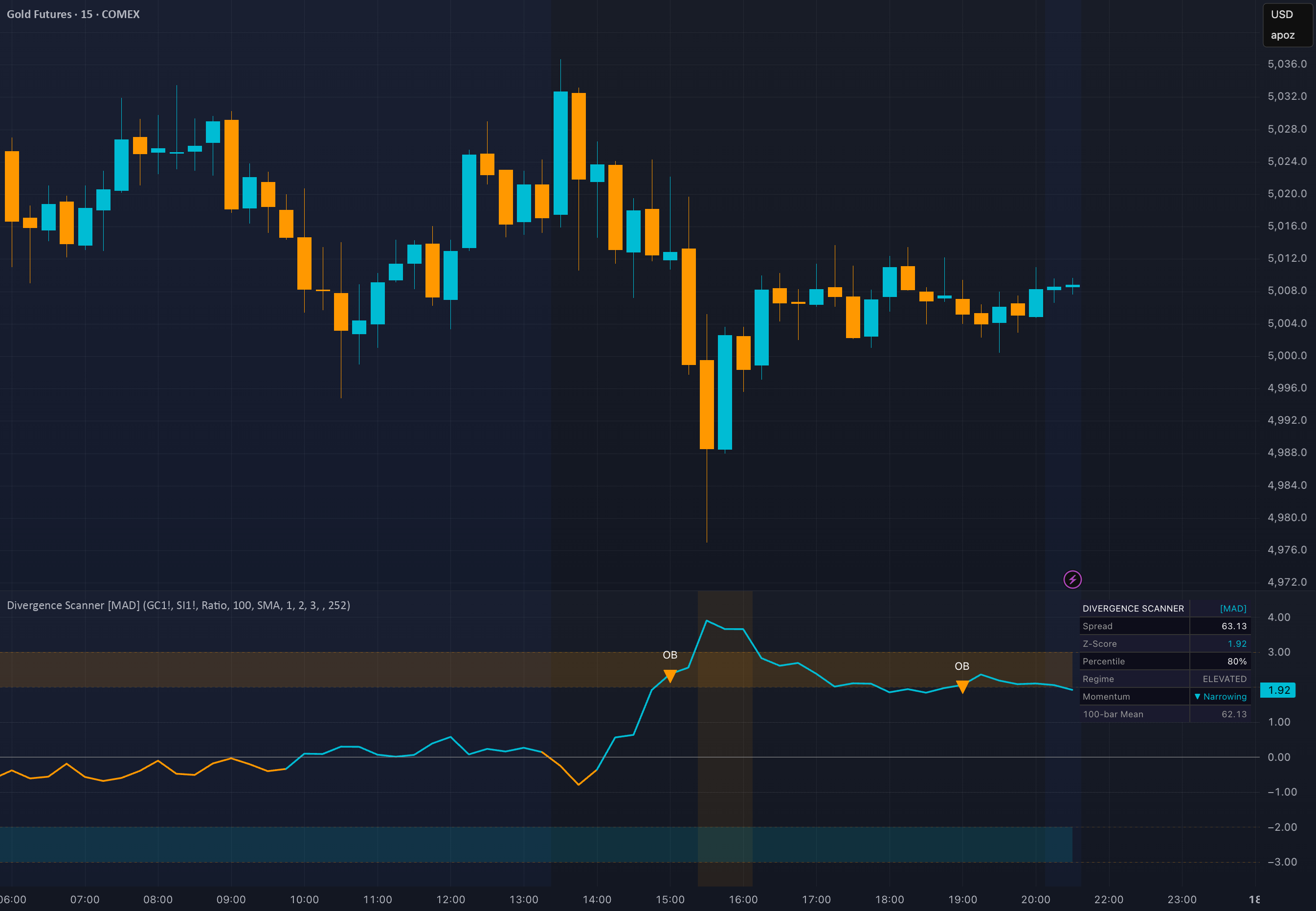Screen dimensions: 1316x911
Task: Click the 100-bar Mean row label
Action: (x=1113, y=715)
